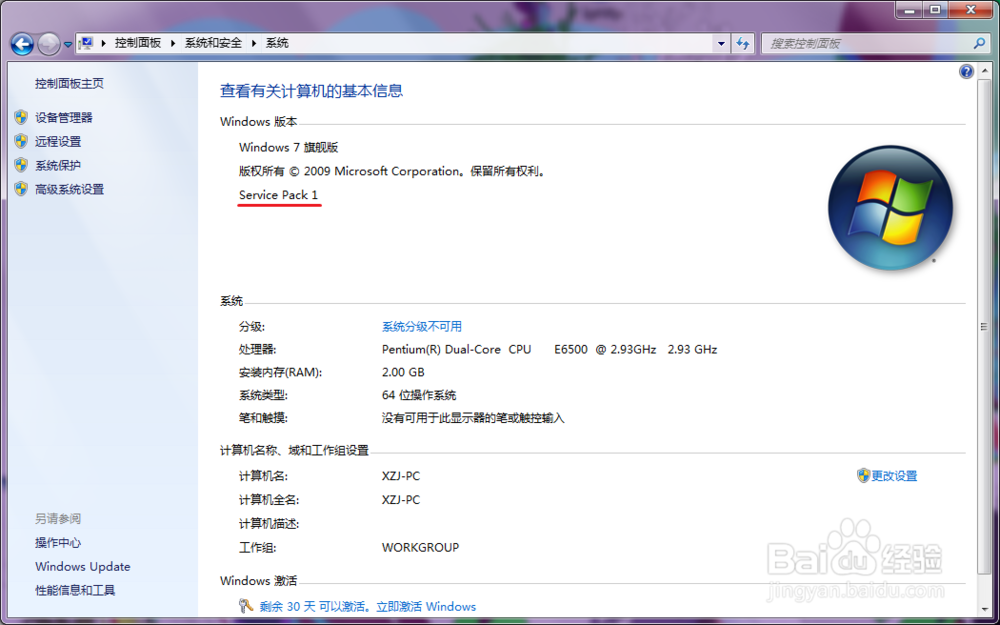Click the computer icon in address bar

coord(86,43)
